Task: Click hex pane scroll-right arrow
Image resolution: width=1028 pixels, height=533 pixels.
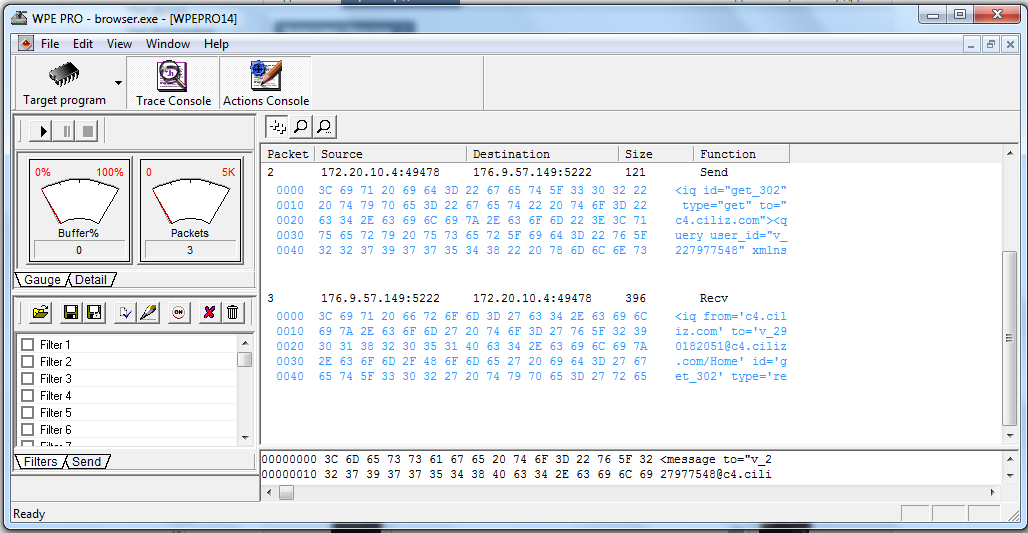Action: tap(993, 492)
